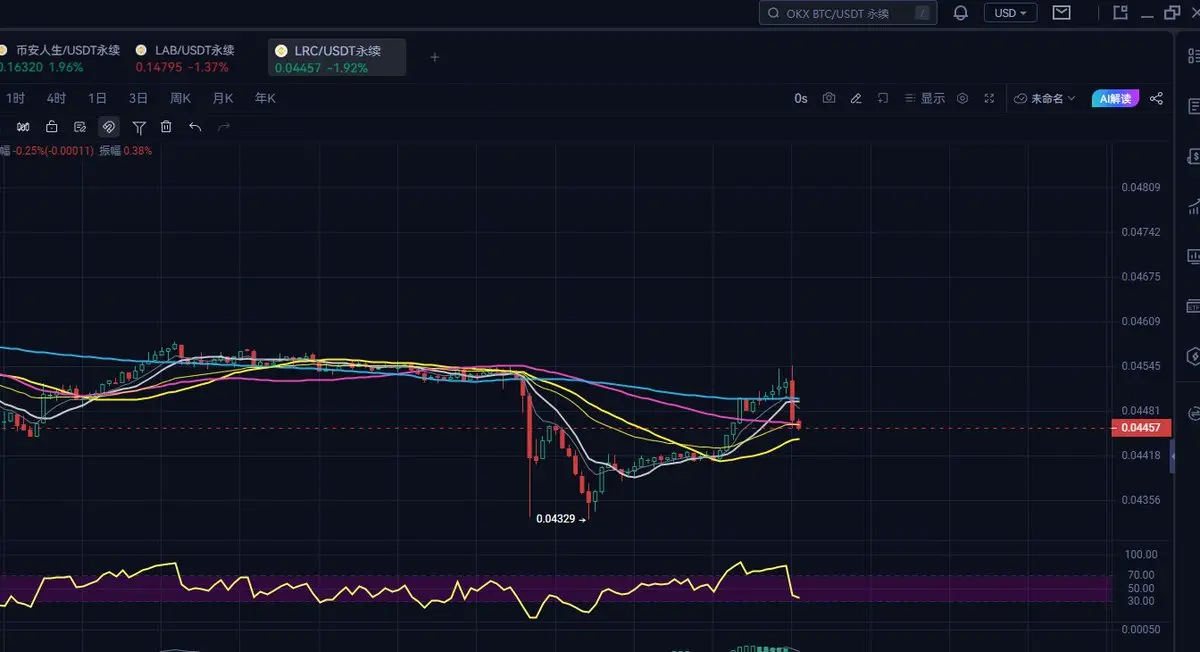Select the pencil drawing tool
1200x652 pixels.
click(x=856, y=98)
